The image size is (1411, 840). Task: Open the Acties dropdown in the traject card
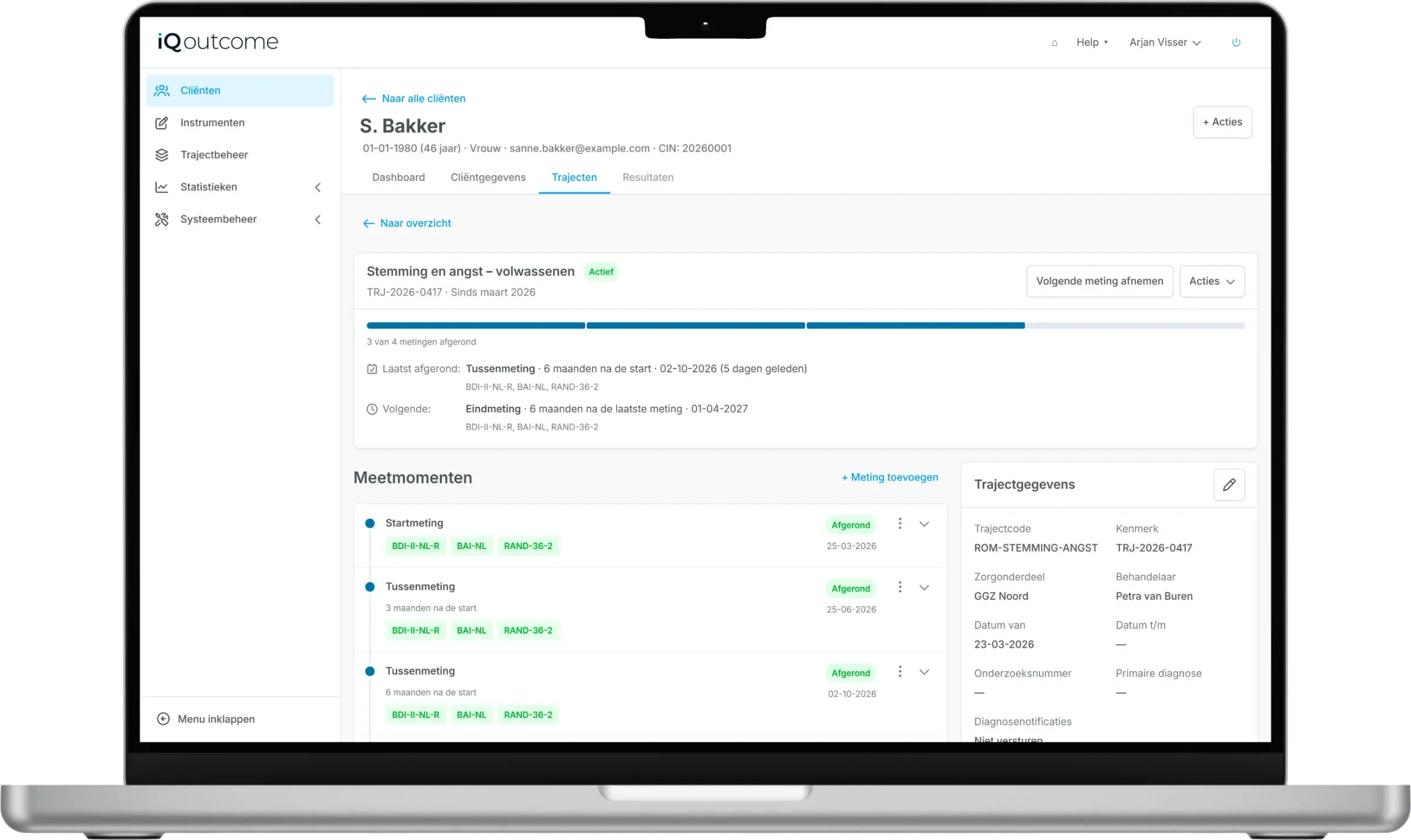click(x=1212, y=282)
